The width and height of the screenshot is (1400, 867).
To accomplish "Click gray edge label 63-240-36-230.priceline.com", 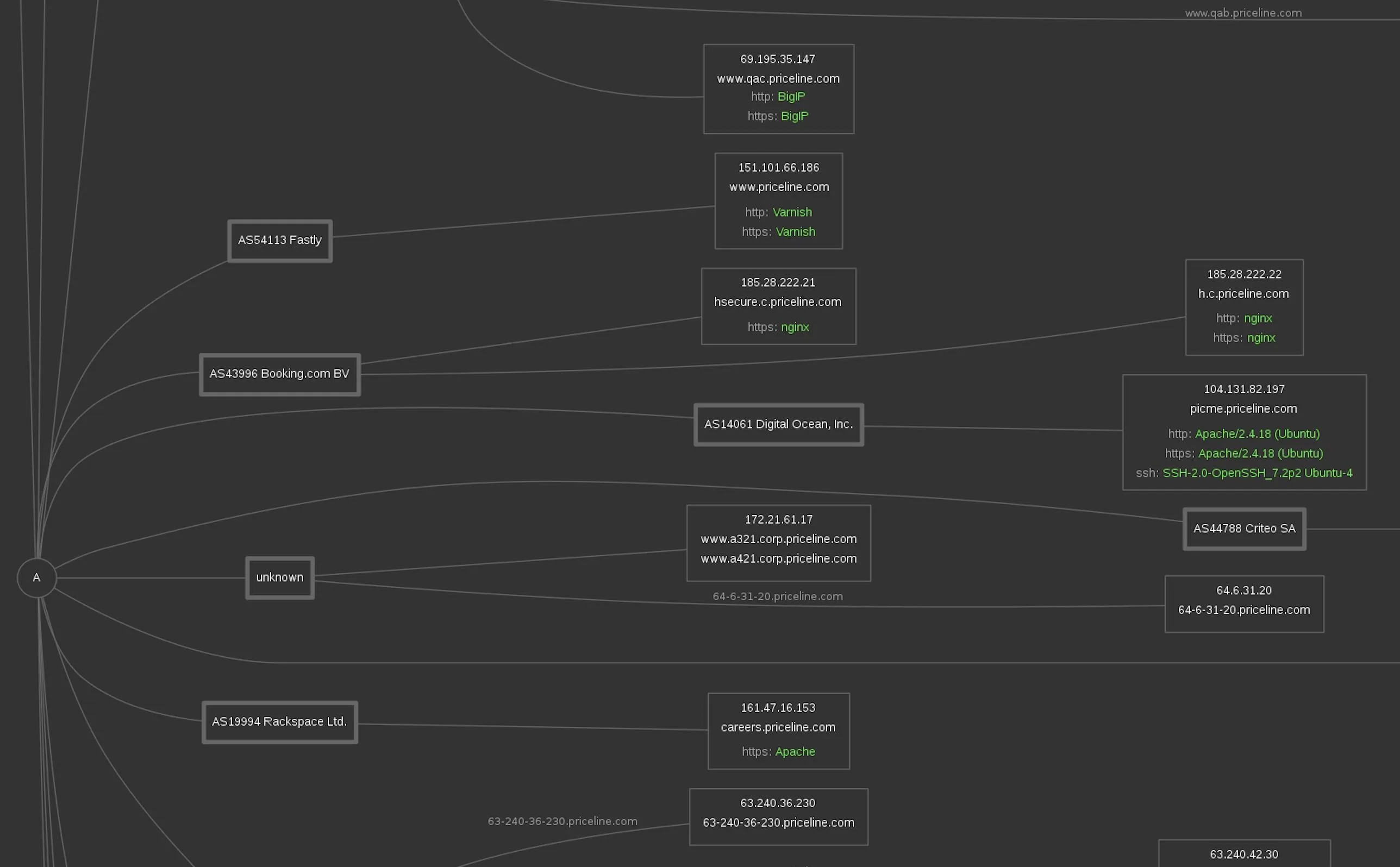I will coord(562,821).
